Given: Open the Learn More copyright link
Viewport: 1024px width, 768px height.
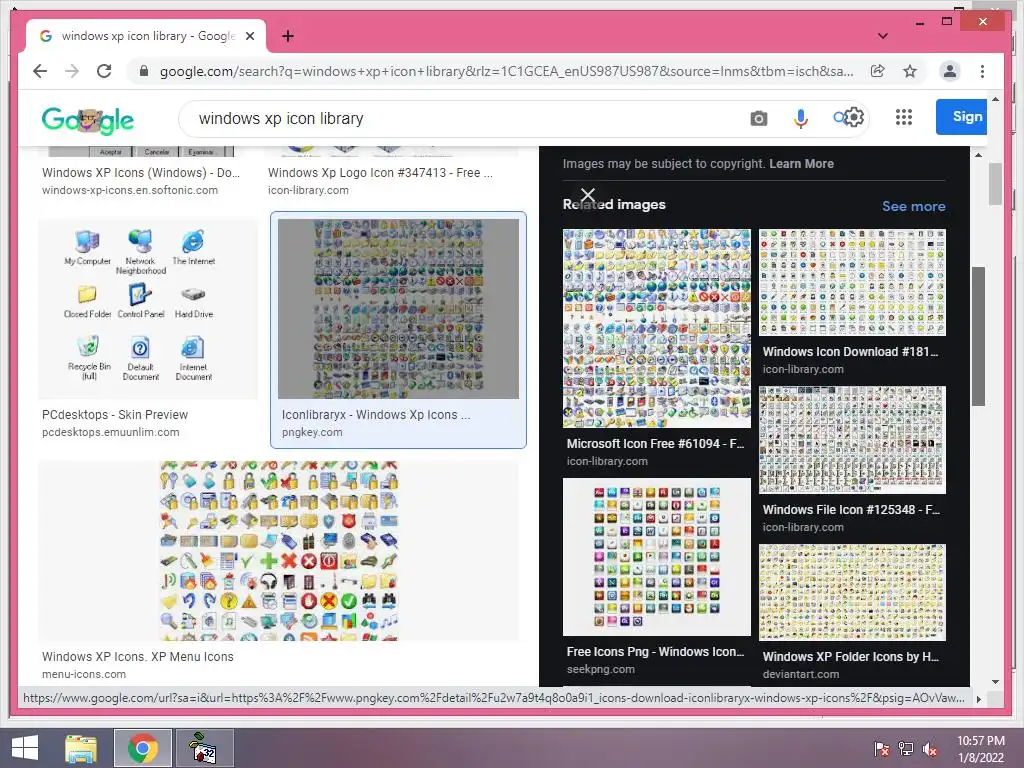Looking at the screenshot, I should (801, 164).
